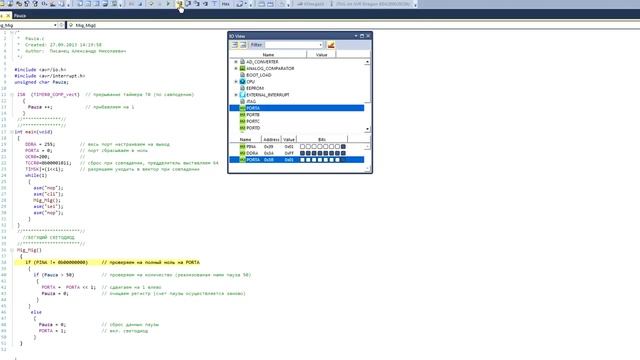
Task: Select PORTD in the IO View
Action: (x=253, y=128)
